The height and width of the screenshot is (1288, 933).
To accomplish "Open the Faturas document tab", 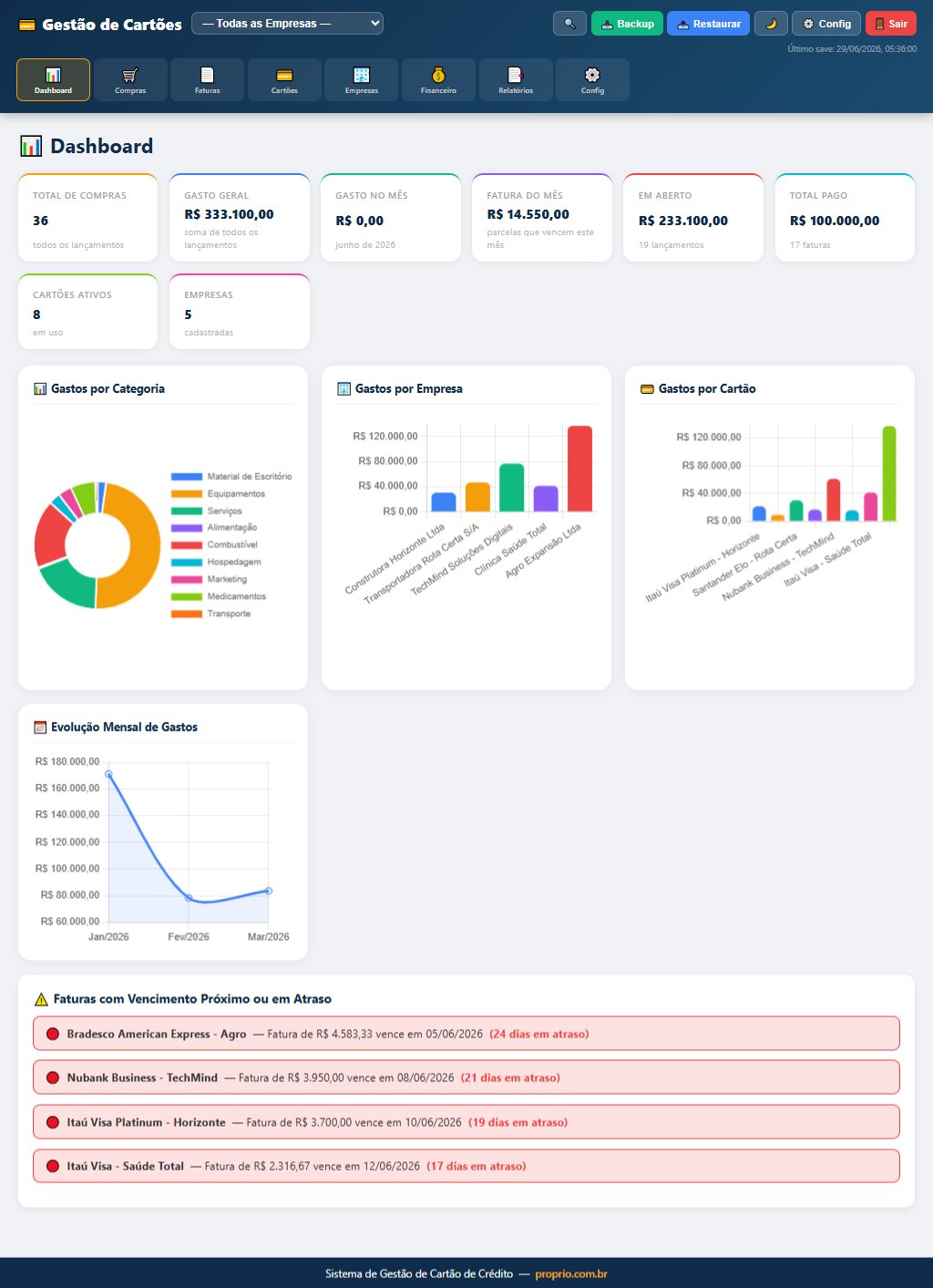I will point(208,79).
